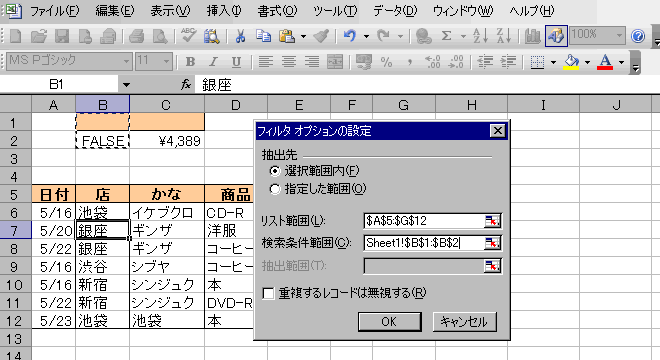Open Print Preview icon
The width and height of the screenshot is (660, 360).
(x=160, y=36)
